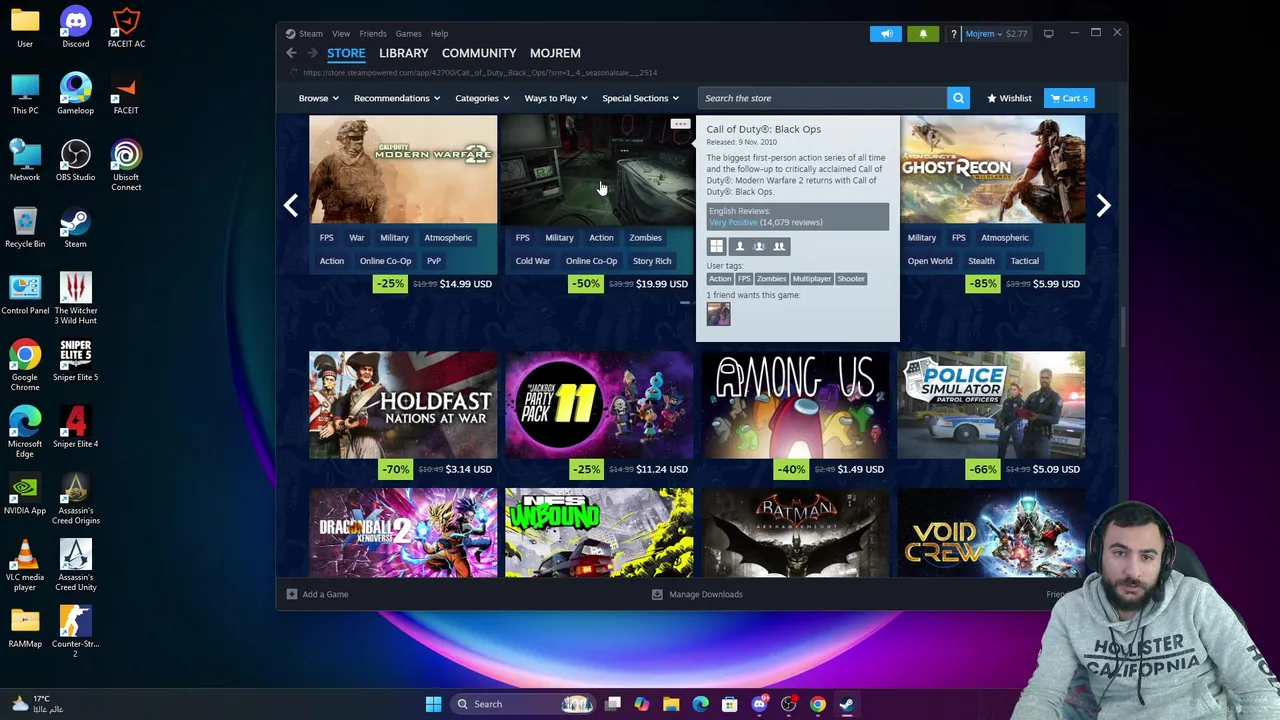Click the -85% $5.99 USD price
Image resolution: width=1280 pixels, height=720 pixels.
point(1025,284)
